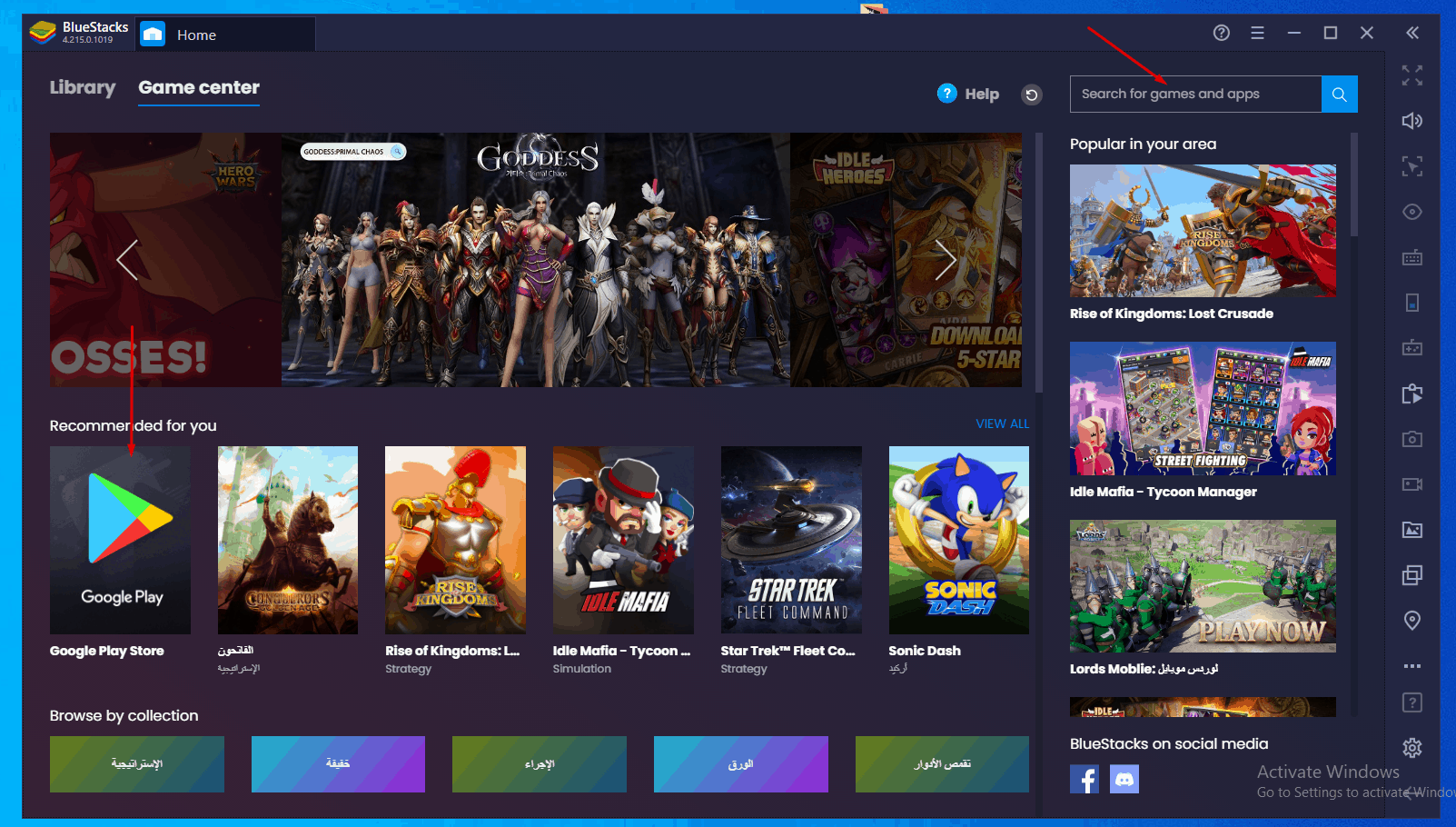Open the الإجراء collection tile
Viewport: 1456px width, 827px height.
tap(540, 764)
